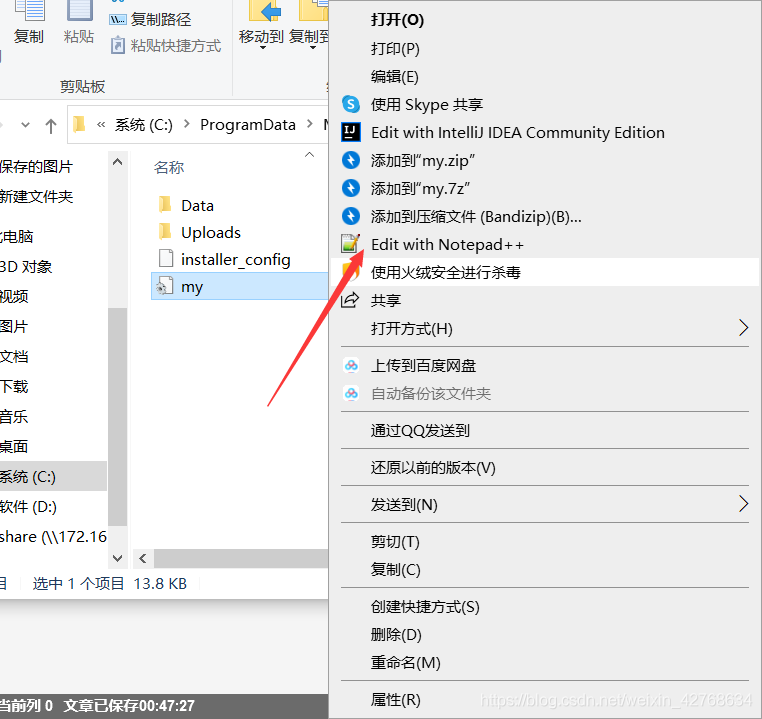Open recent locations dropdown chevron
The image size is (762, 719).
pyautogui.click(x=25, y=125)
